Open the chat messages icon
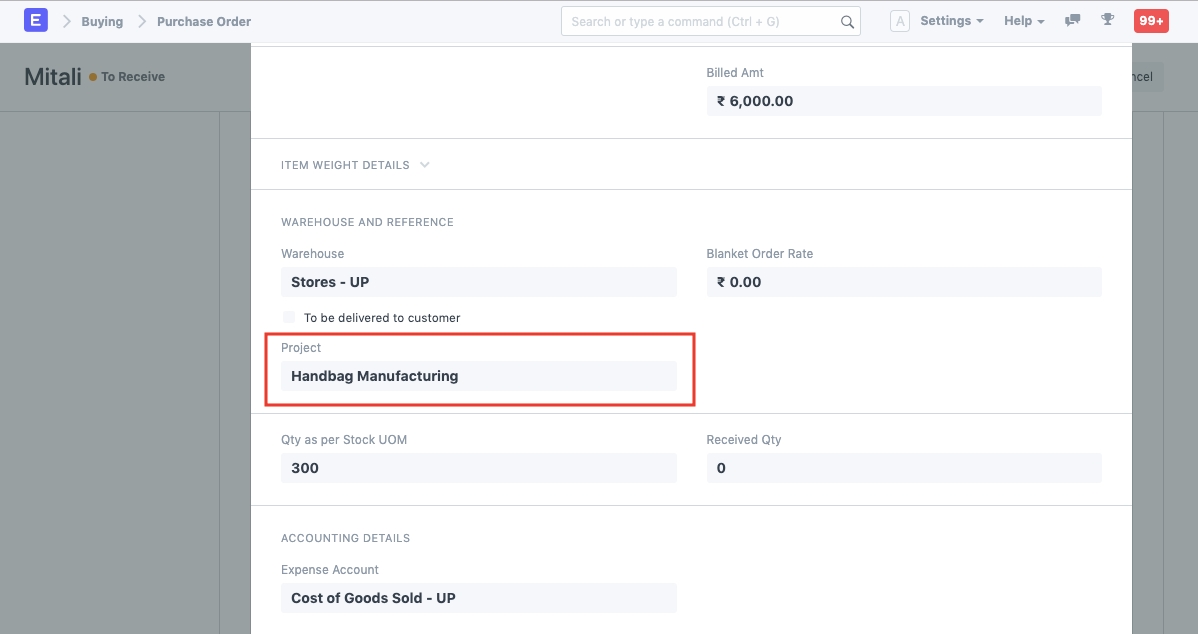1198x634 pixels. 1073,21
